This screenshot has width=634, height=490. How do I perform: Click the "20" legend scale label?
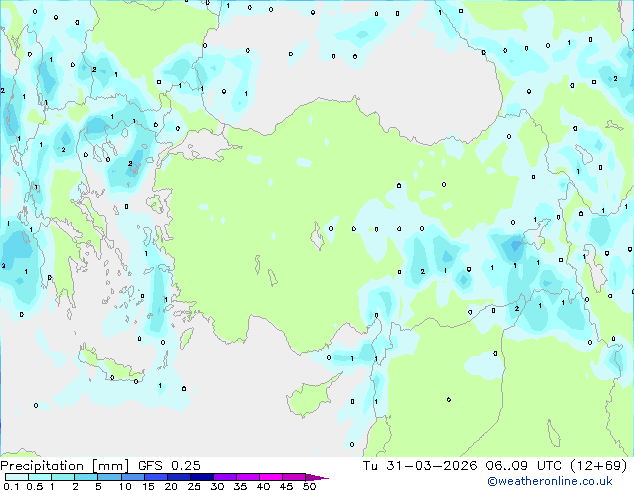coord(171,486)
